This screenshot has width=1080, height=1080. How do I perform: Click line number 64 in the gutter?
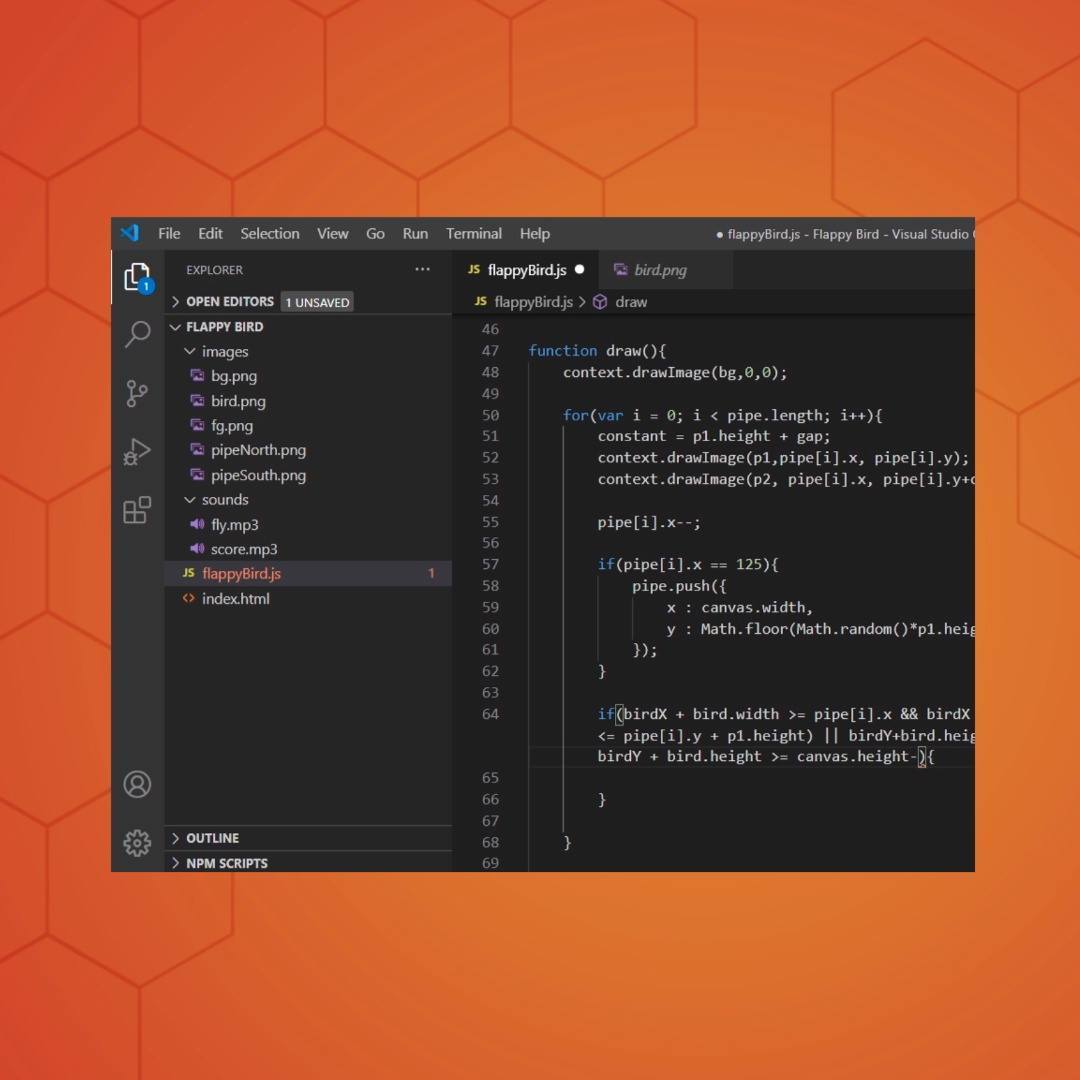490,714
